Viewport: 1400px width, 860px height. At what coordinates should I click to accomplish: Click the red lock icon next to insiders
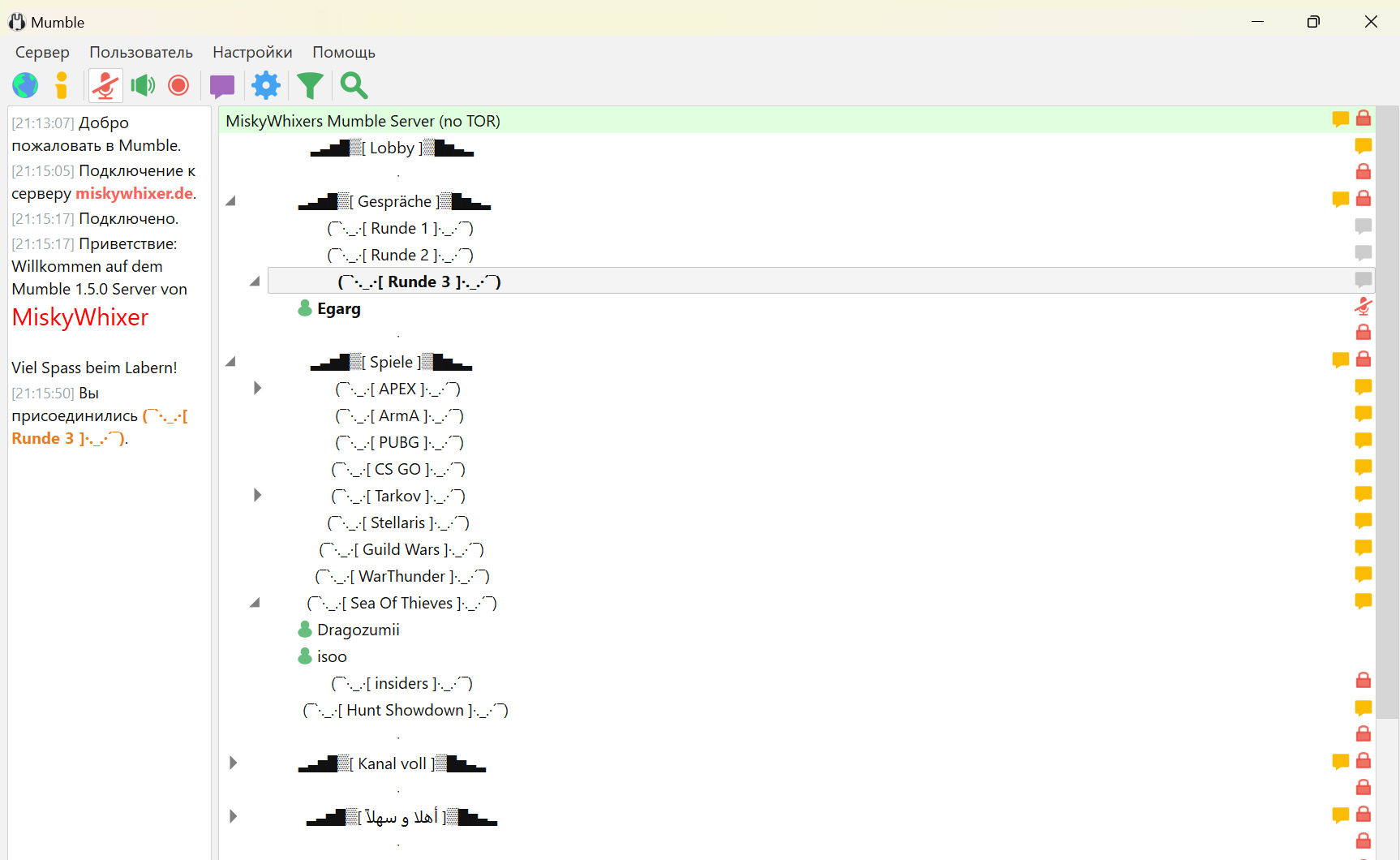click(1363, 681)
